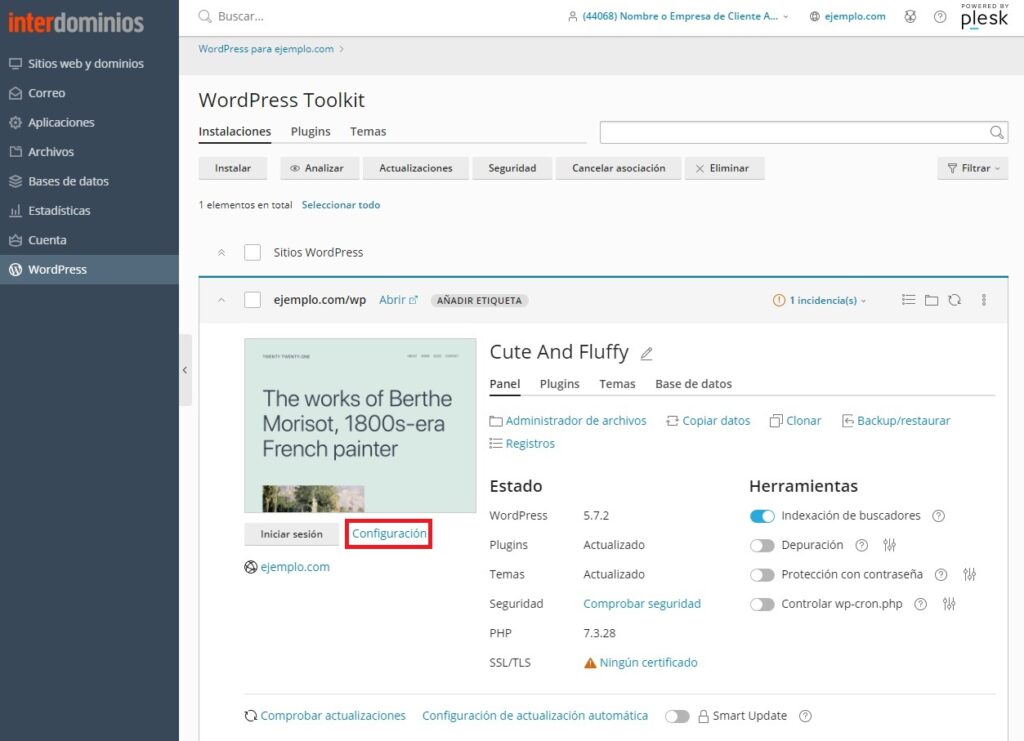This screenshot has width=1024, height=741.
Task: Check the ejemplo.com/wp site checkbox
Action: pyautogui.click(x=252, y=300)
